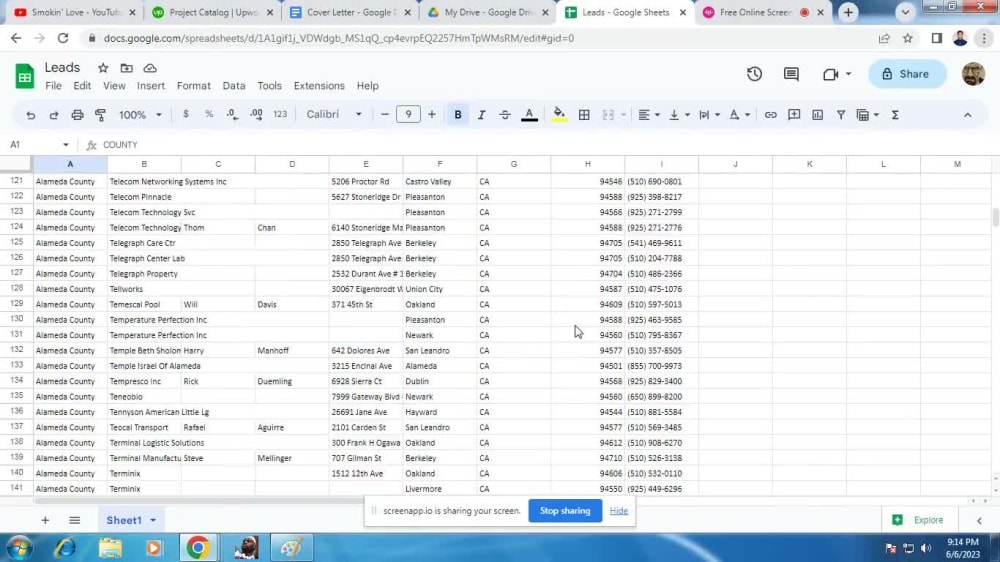Open the fill color picker

(559, 115)
